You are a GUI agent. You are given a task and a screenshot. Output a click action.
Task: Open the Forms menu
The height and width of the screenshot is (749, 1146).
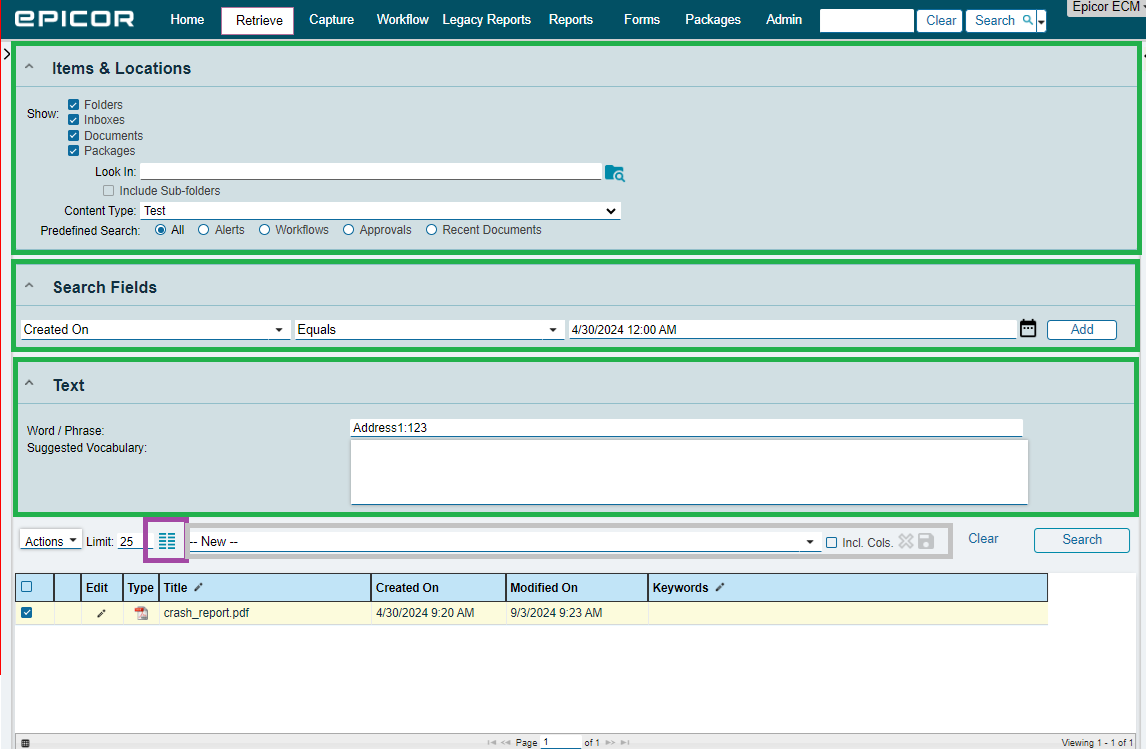click(x=642, y=20)
